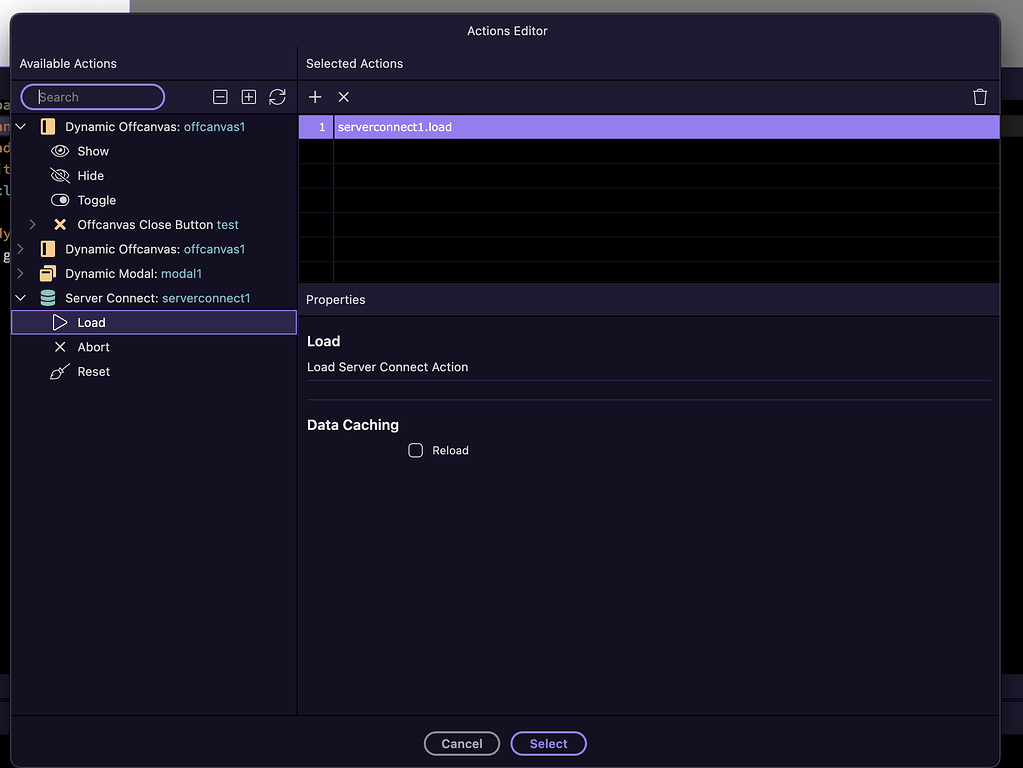Select the Toggle action icon
Image resolution: width=1023 pixels, height=768 pixels.
click(60, 200)
